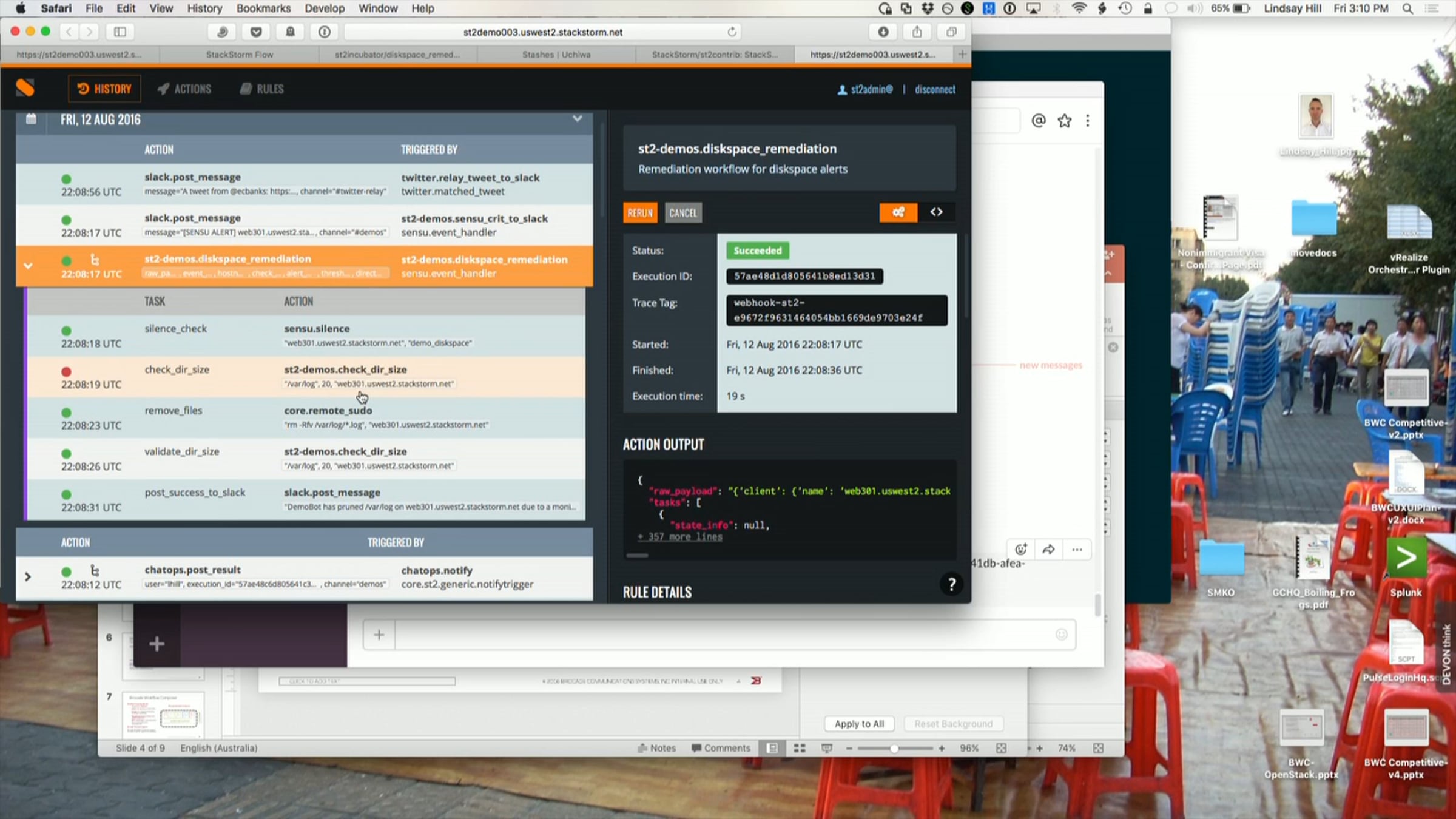Click the PowerPoint zoom slider handle

click(x=894, y=749)
